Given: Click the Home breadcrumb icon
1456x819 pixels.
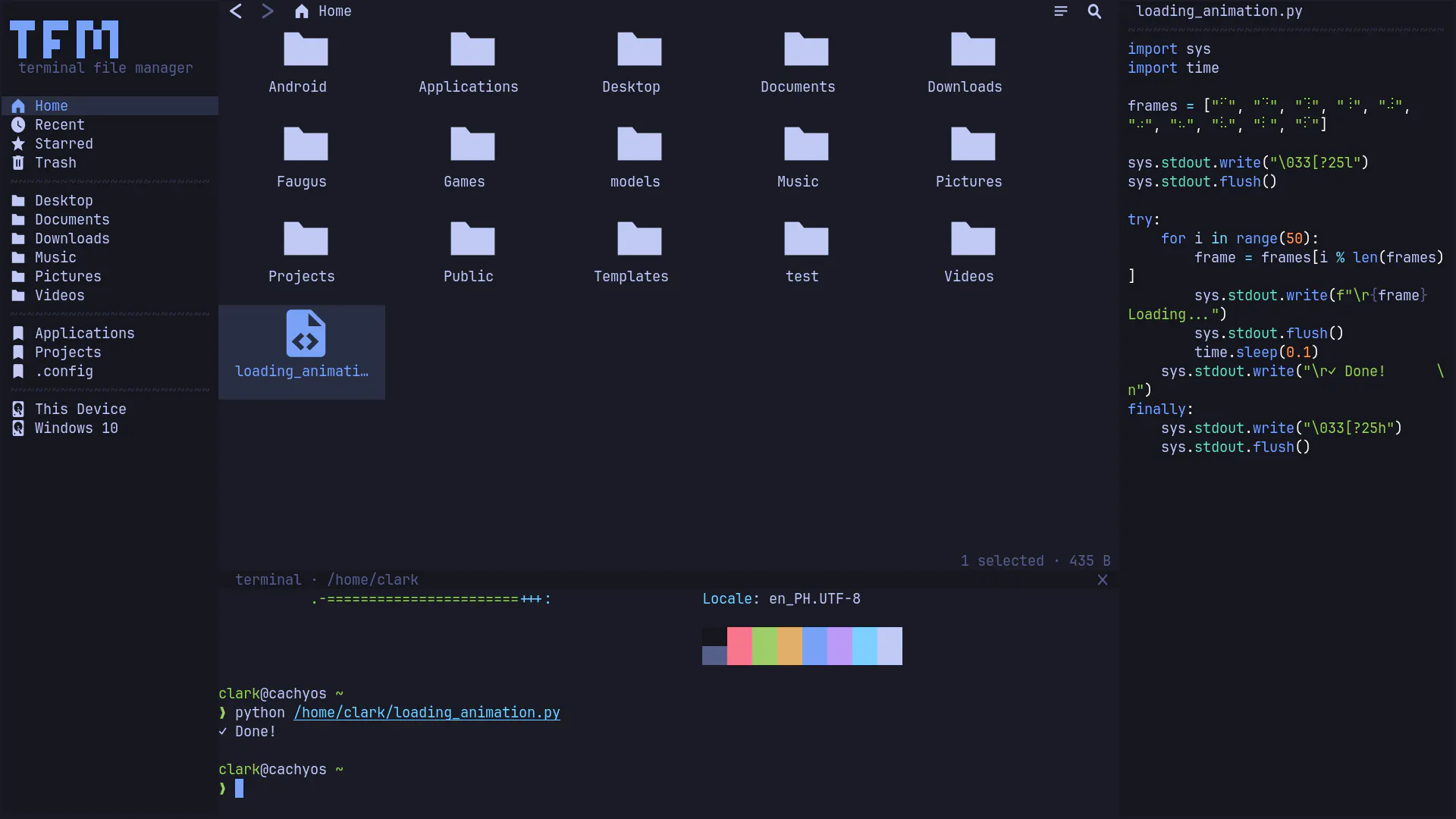Looking at the screenshot, I should (302, 11).
